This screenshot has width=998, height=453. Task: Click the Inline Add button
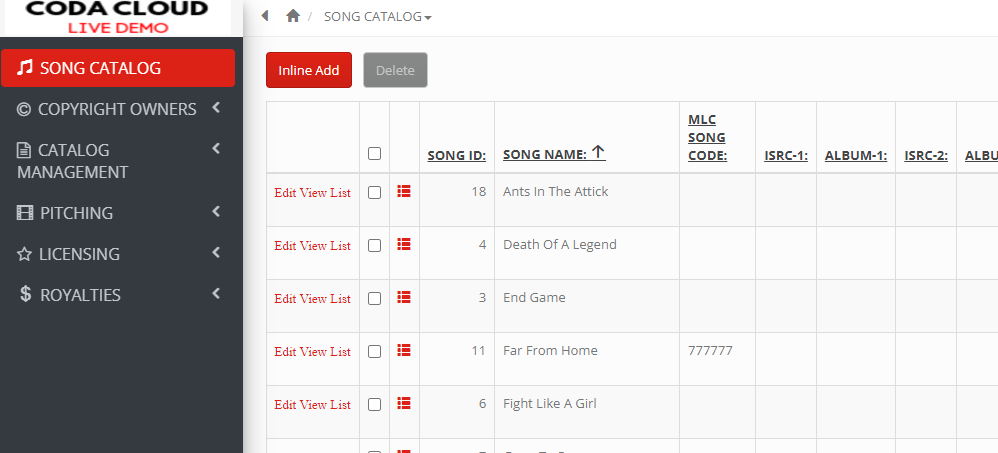pyautogui.click(x=309, y=70)
